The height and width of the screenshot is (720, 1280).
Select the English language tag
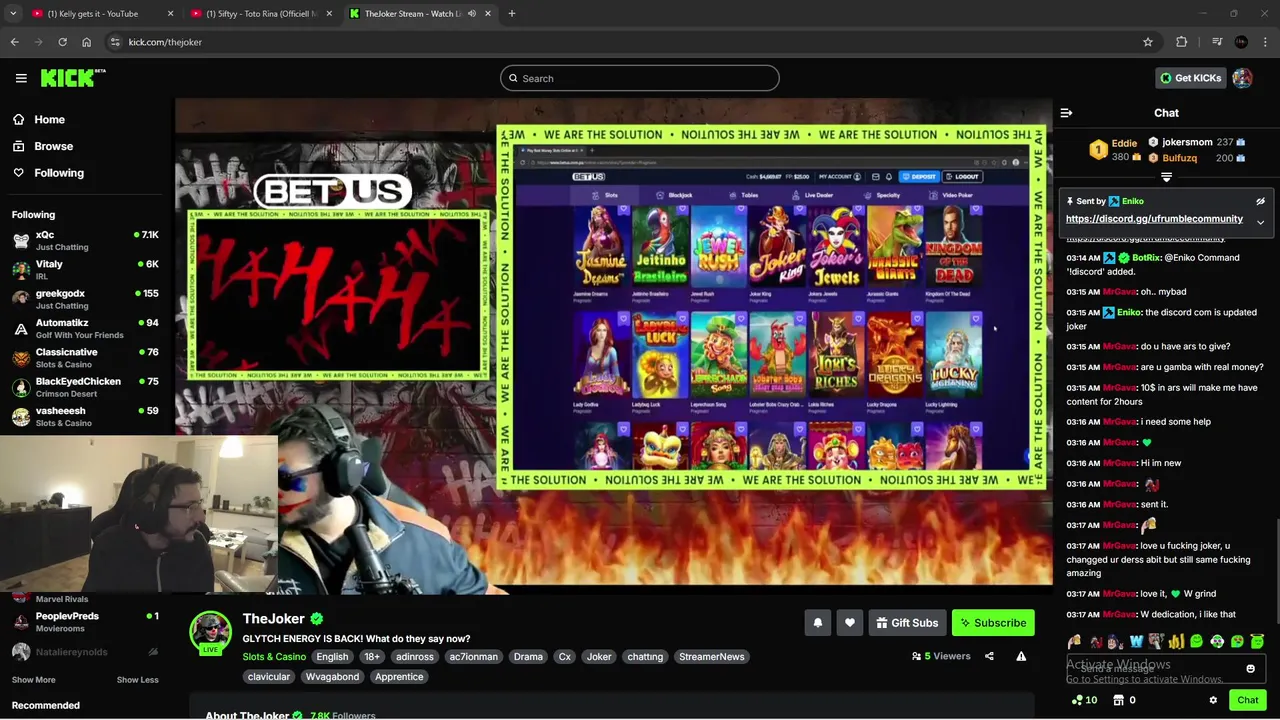(332, 657)
